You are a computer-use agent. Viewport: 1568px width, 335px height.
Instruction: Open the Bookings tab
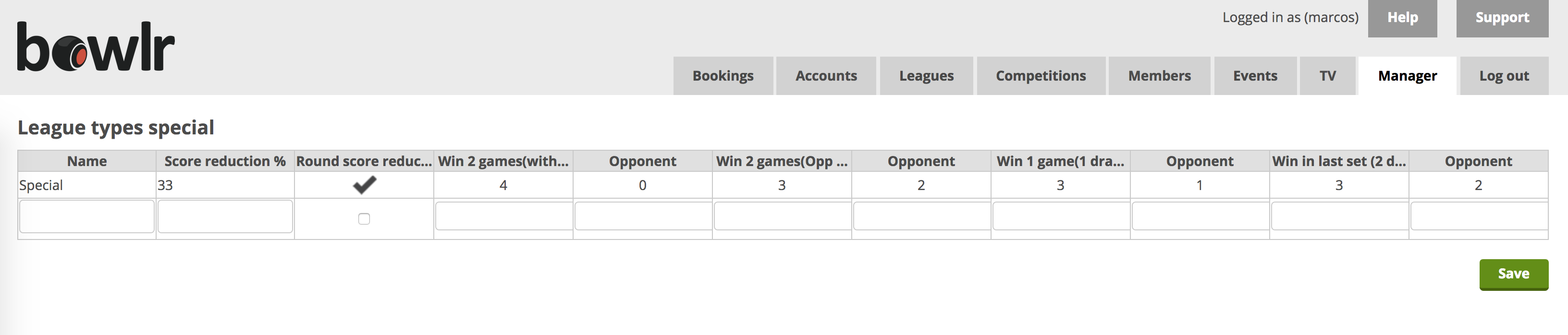723,76
